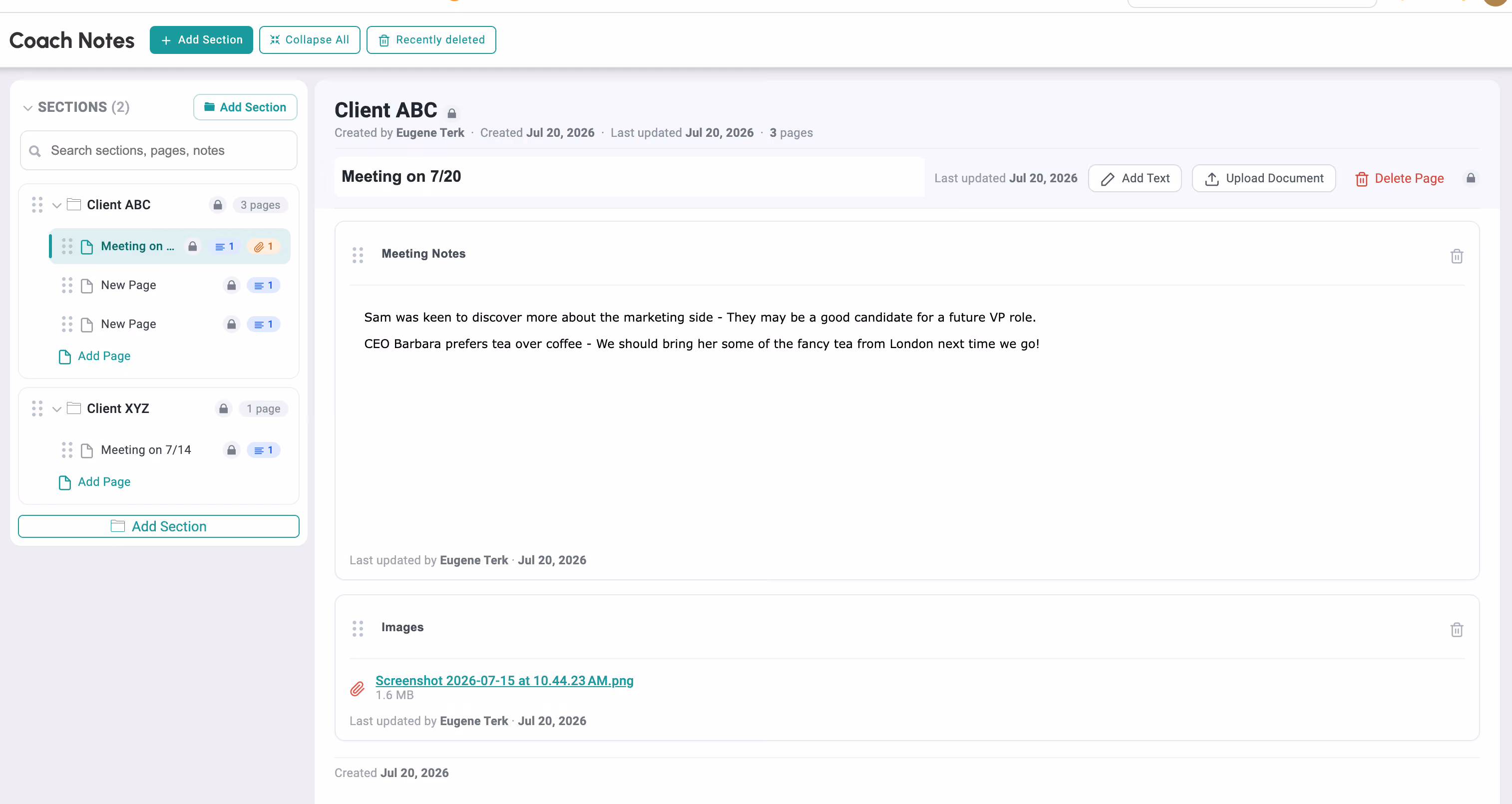Click the line about CEO Barbara preferring tea
Viewport: 1512px width, 804px height.
pos(702,344)
